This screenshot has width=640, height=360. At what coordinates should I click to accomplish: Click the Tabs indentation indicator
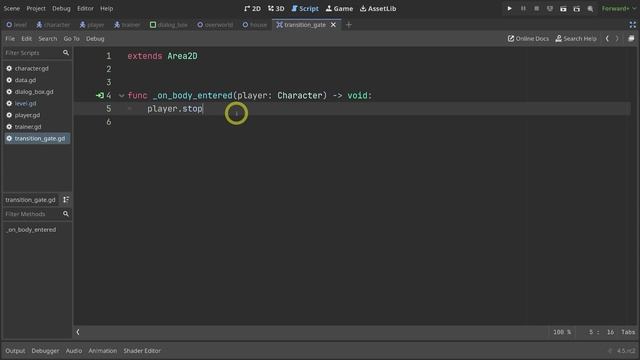tap(628, 332)
